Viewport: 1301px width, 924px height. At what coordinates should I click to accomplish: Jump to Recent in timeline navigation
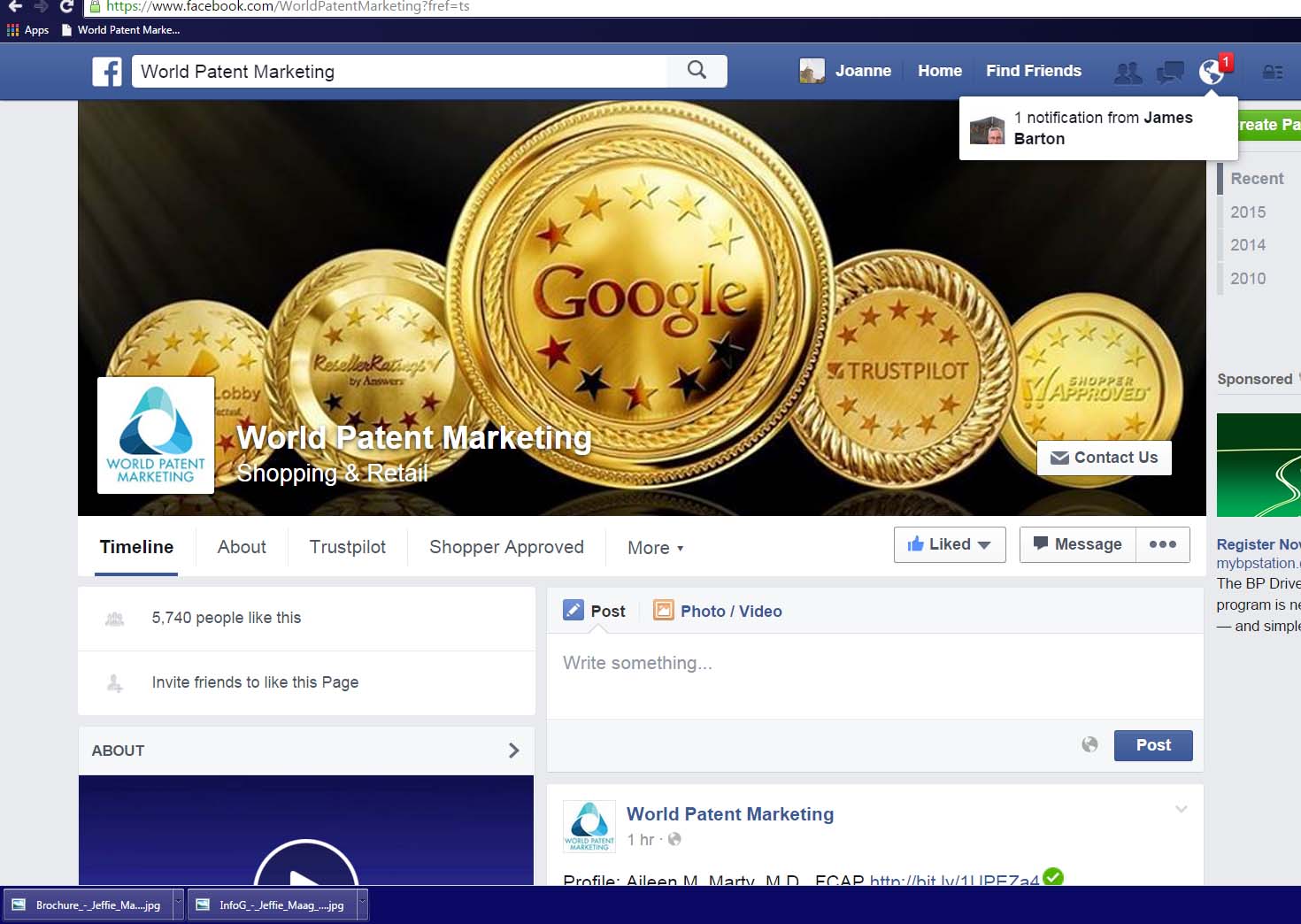coord(1257,179)
